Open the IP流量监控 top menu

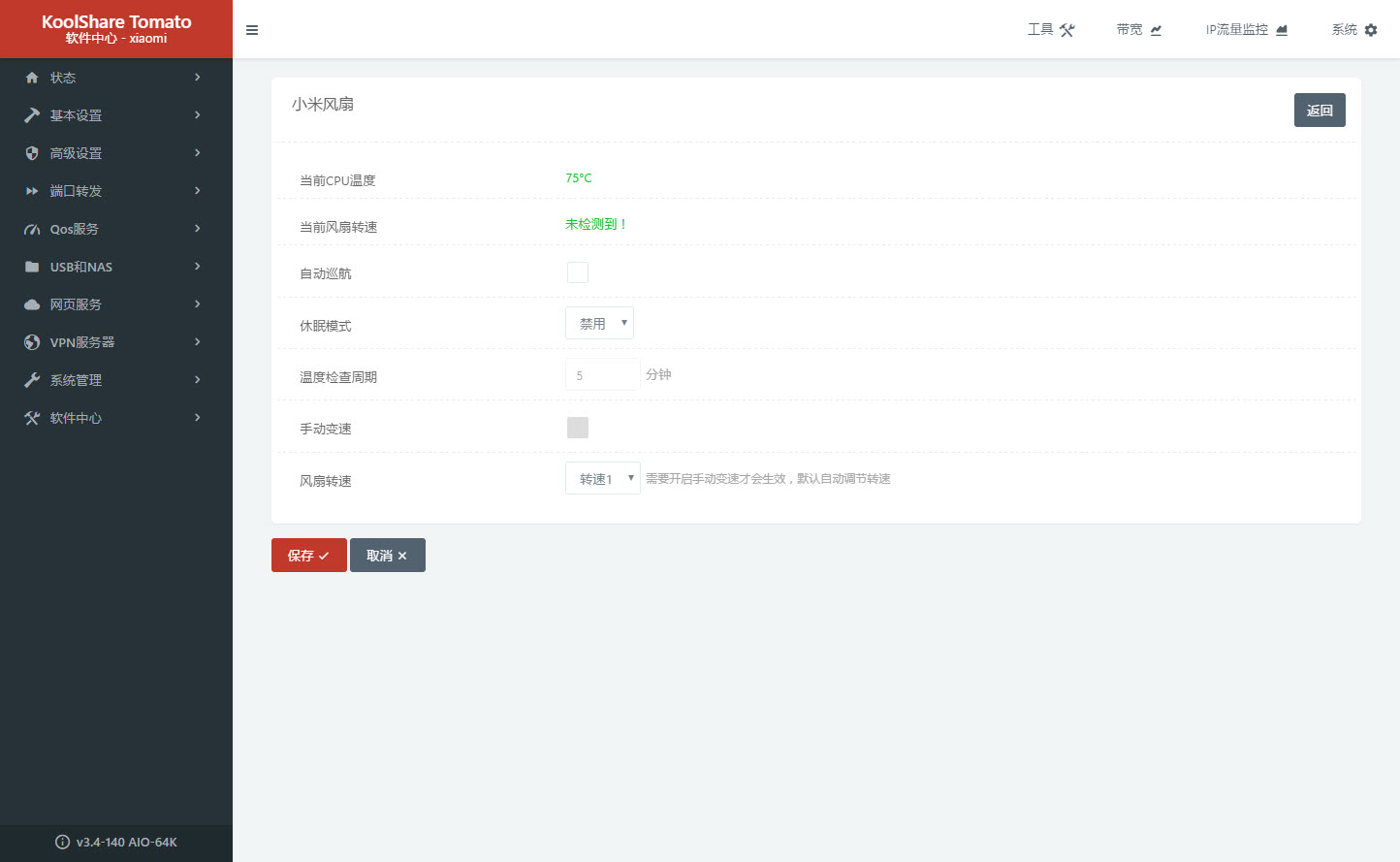pos(1246,30)
